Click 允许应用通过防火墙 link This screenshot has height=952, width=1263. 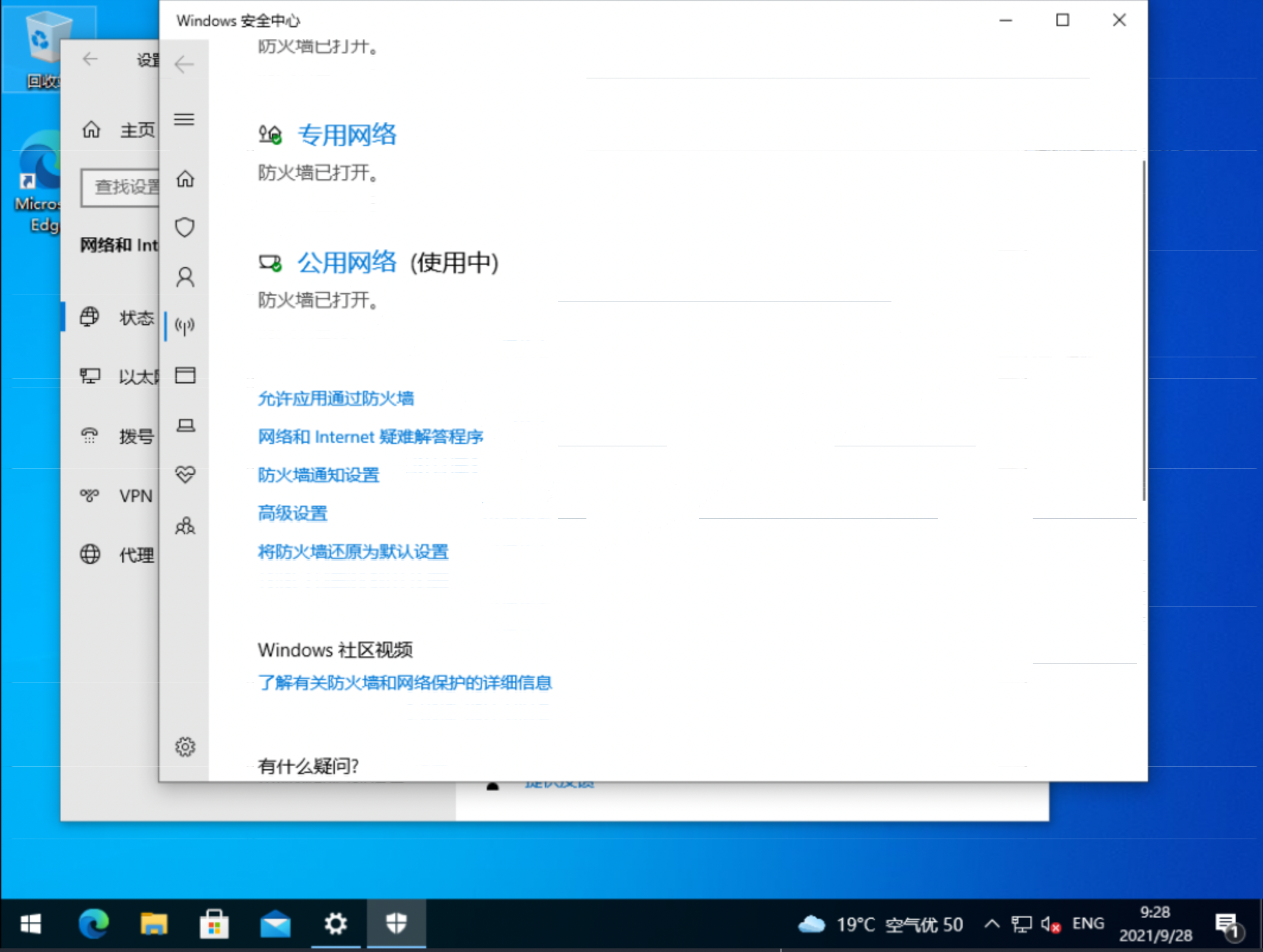335,399
